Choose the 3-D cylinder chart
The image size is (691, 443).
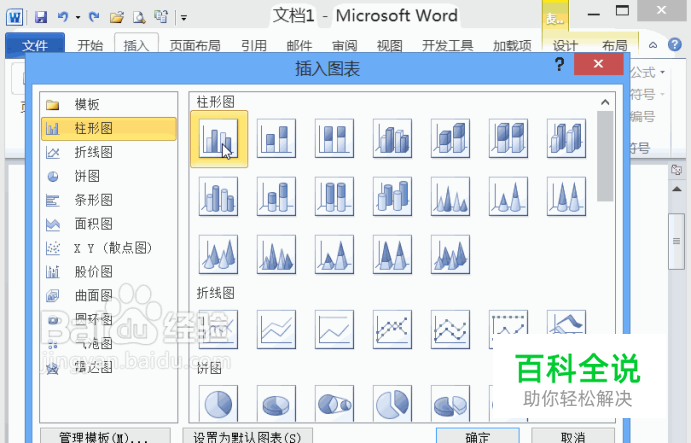392,197
